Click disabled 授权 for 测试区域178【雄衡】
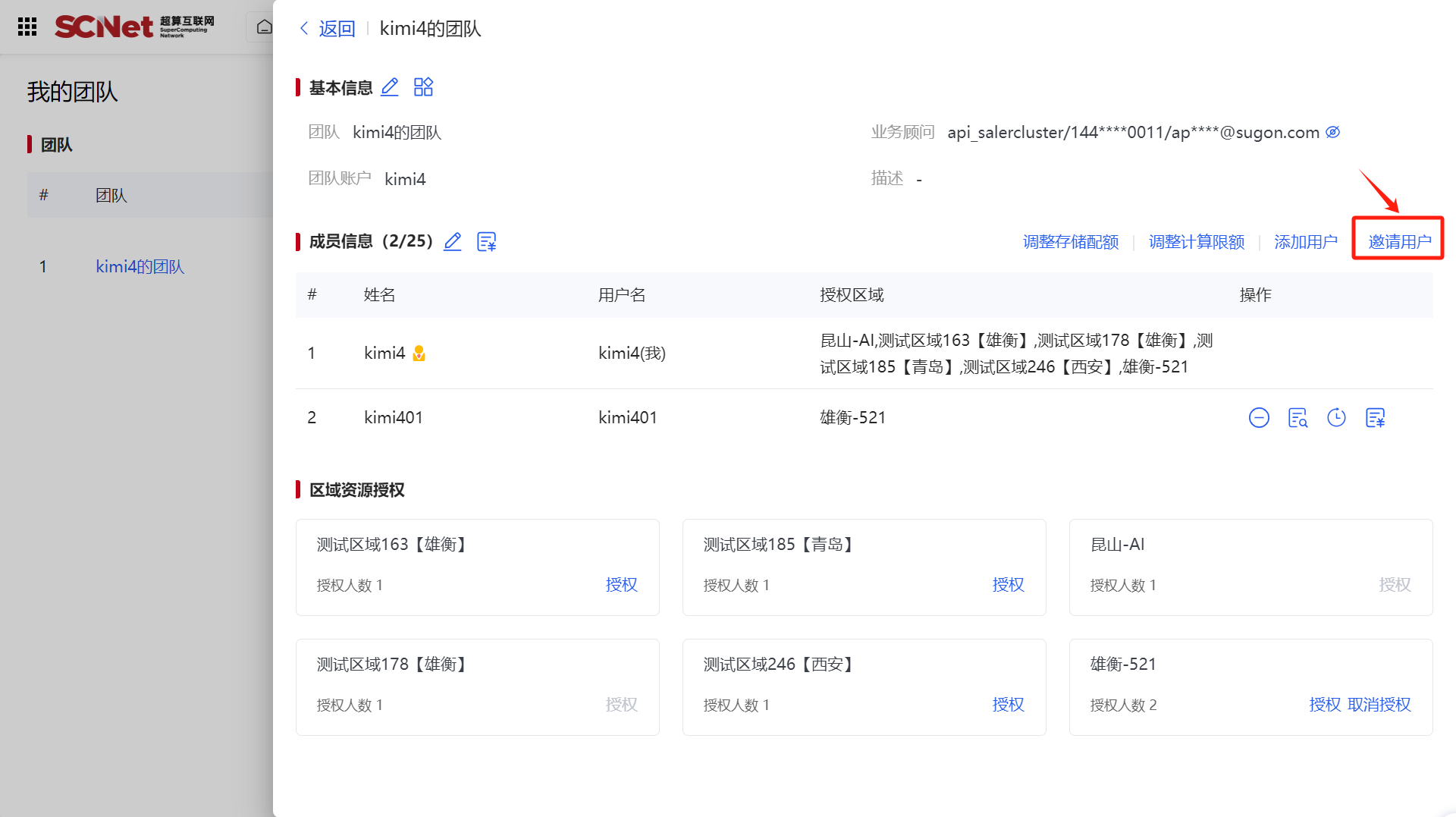 tap(621, 704)
